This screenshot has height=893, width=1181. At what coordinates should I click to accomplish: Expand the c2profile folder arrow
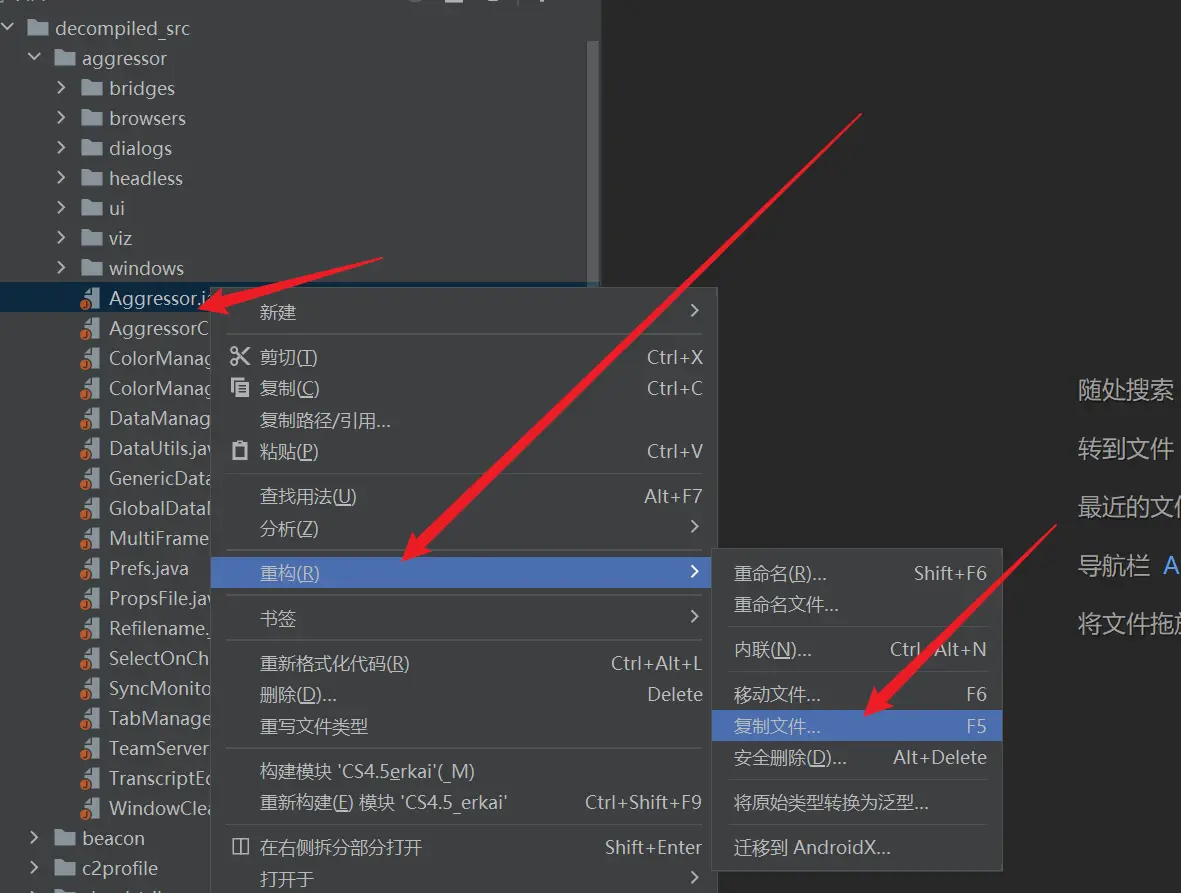point(34,868)
